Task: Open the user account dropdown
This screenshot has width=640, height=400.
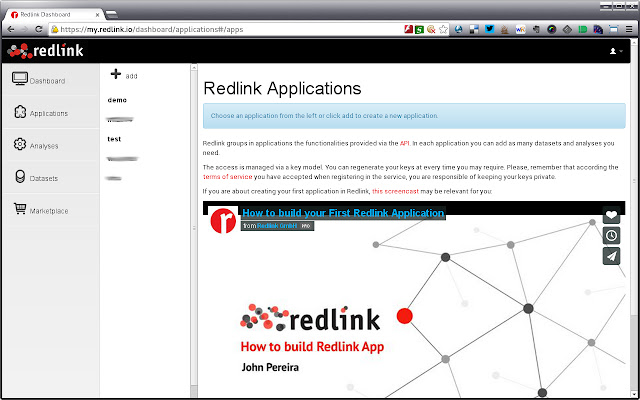Action: tap(616, 51)
